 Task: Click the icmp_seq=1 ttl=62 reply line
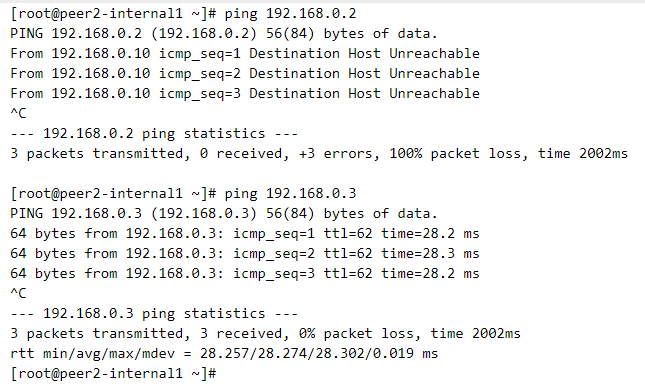coord(245,234)
